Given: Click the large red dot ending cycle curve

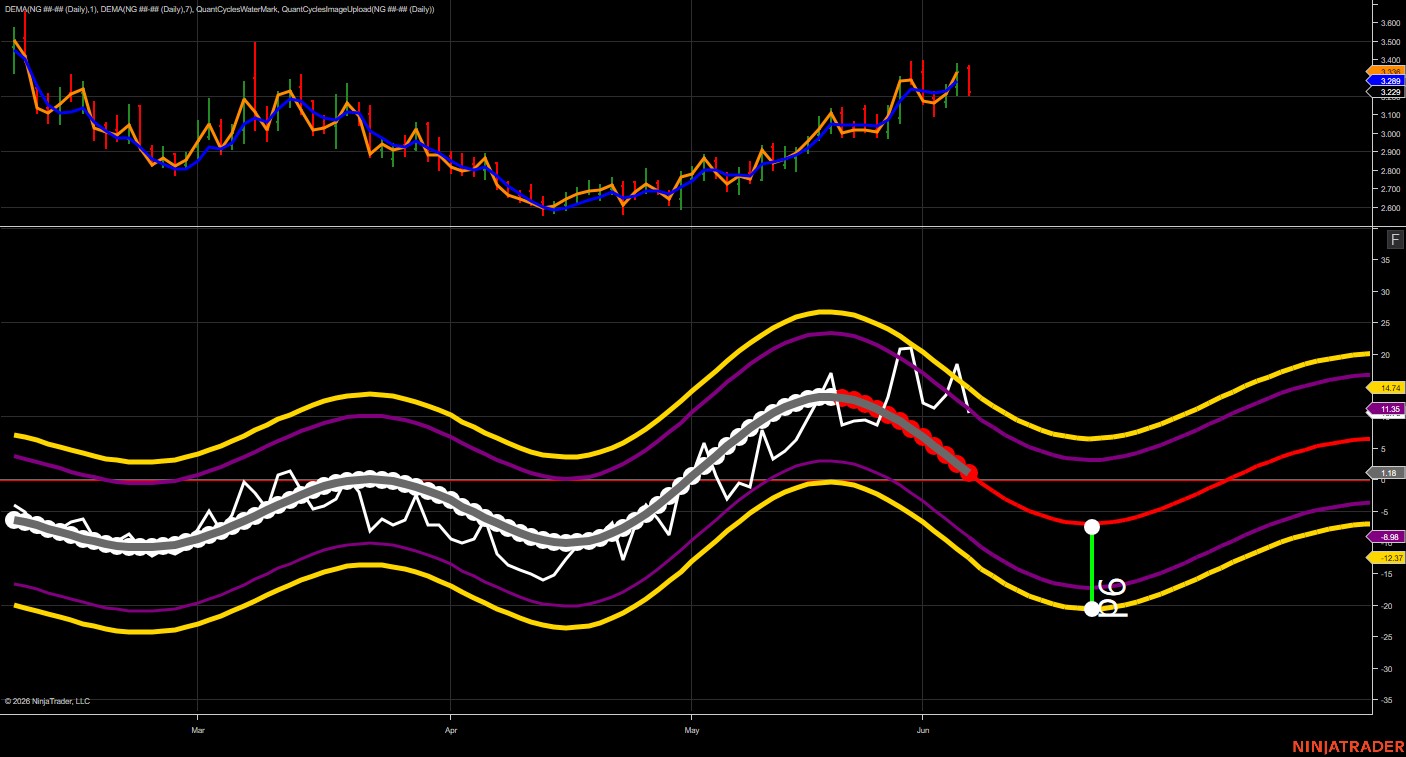Looking at the screenshot, I should point(969,472).
